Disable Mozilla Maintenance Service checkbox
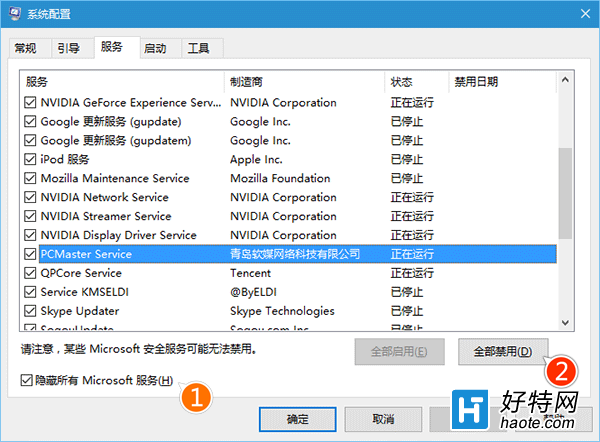Viewport: 600px width, 442px height. pyautogui.click(x=30, y=178)
